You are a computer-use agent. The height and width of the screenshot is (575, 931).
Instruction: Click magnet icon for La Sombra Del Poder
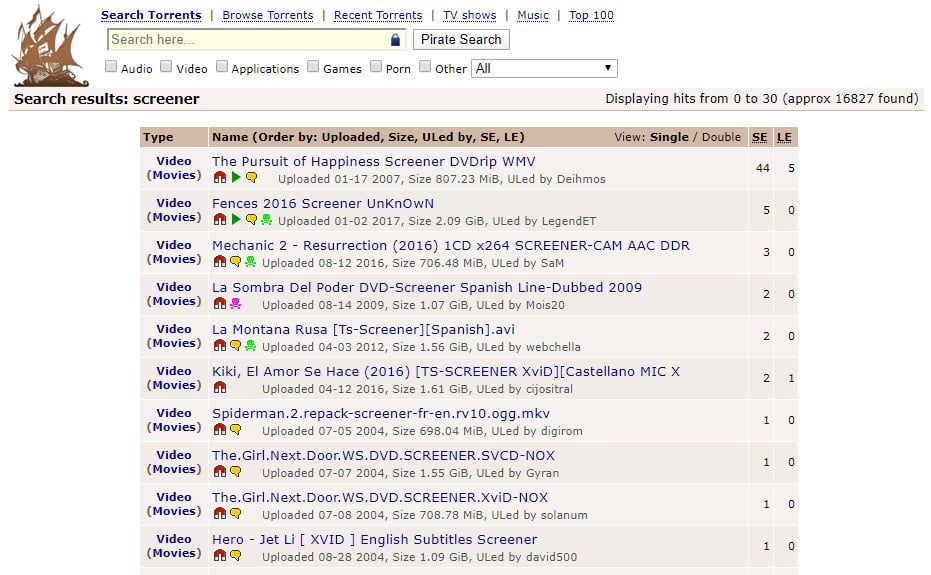[x=220, y=304]
